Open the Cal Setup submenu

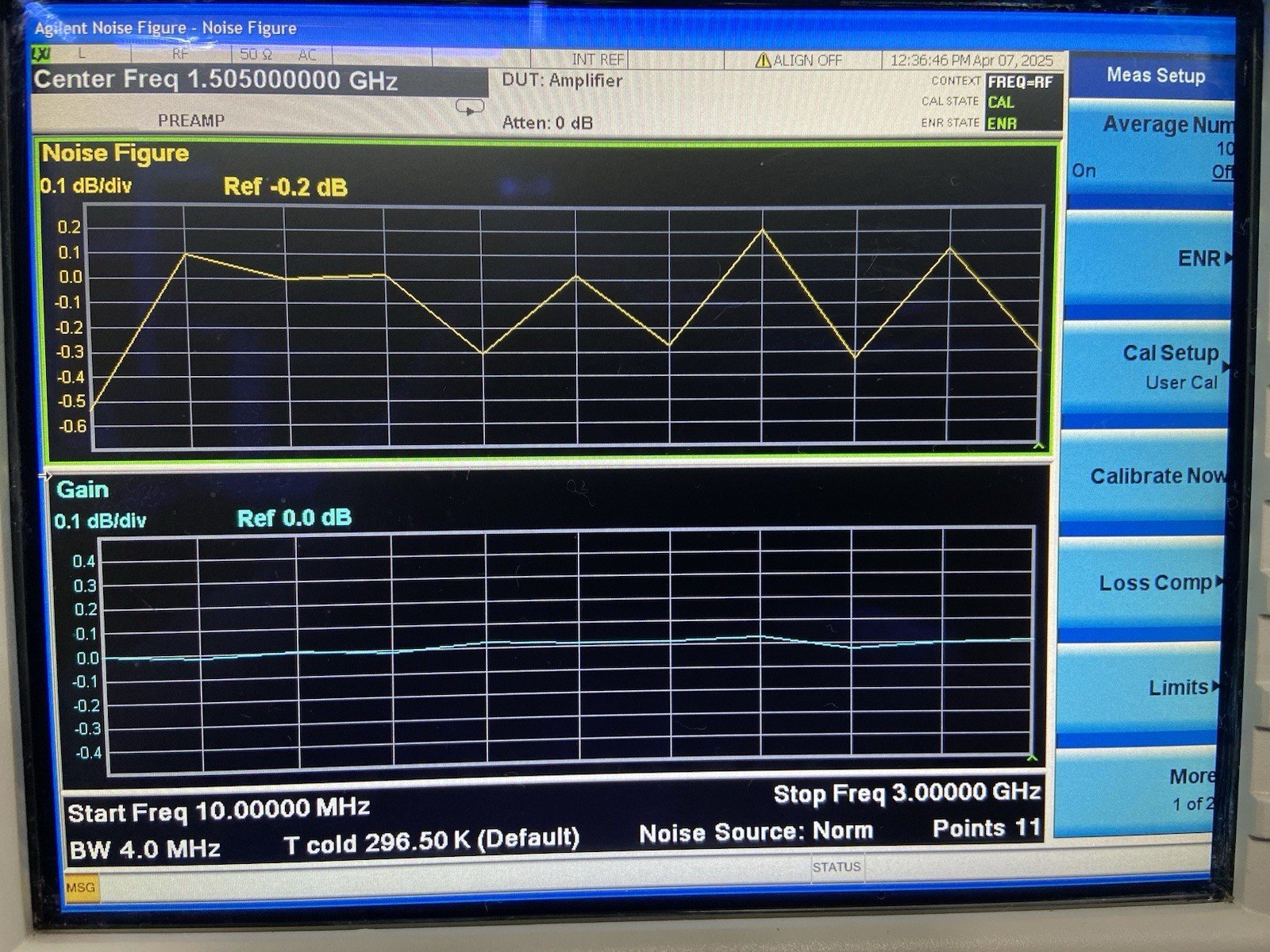(x=1151, y=366)
